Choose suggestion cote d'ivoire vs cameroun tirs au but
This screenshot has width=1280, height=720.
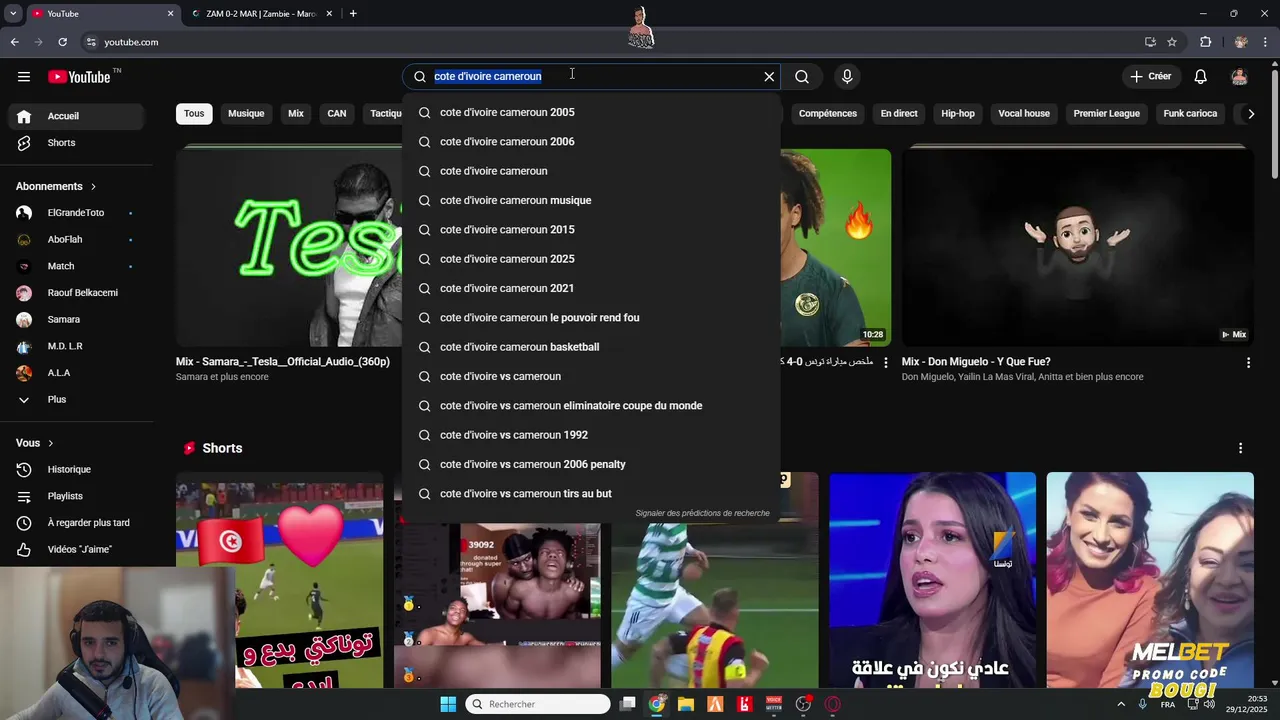(591, 494)
